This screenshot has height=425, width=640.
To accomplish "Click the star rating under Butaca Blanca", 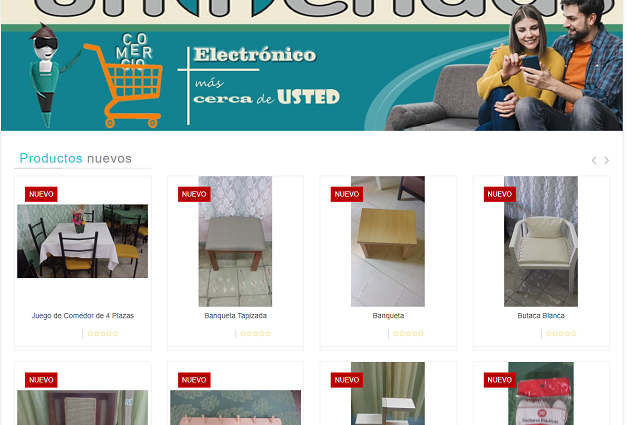I will coord(561,334).
